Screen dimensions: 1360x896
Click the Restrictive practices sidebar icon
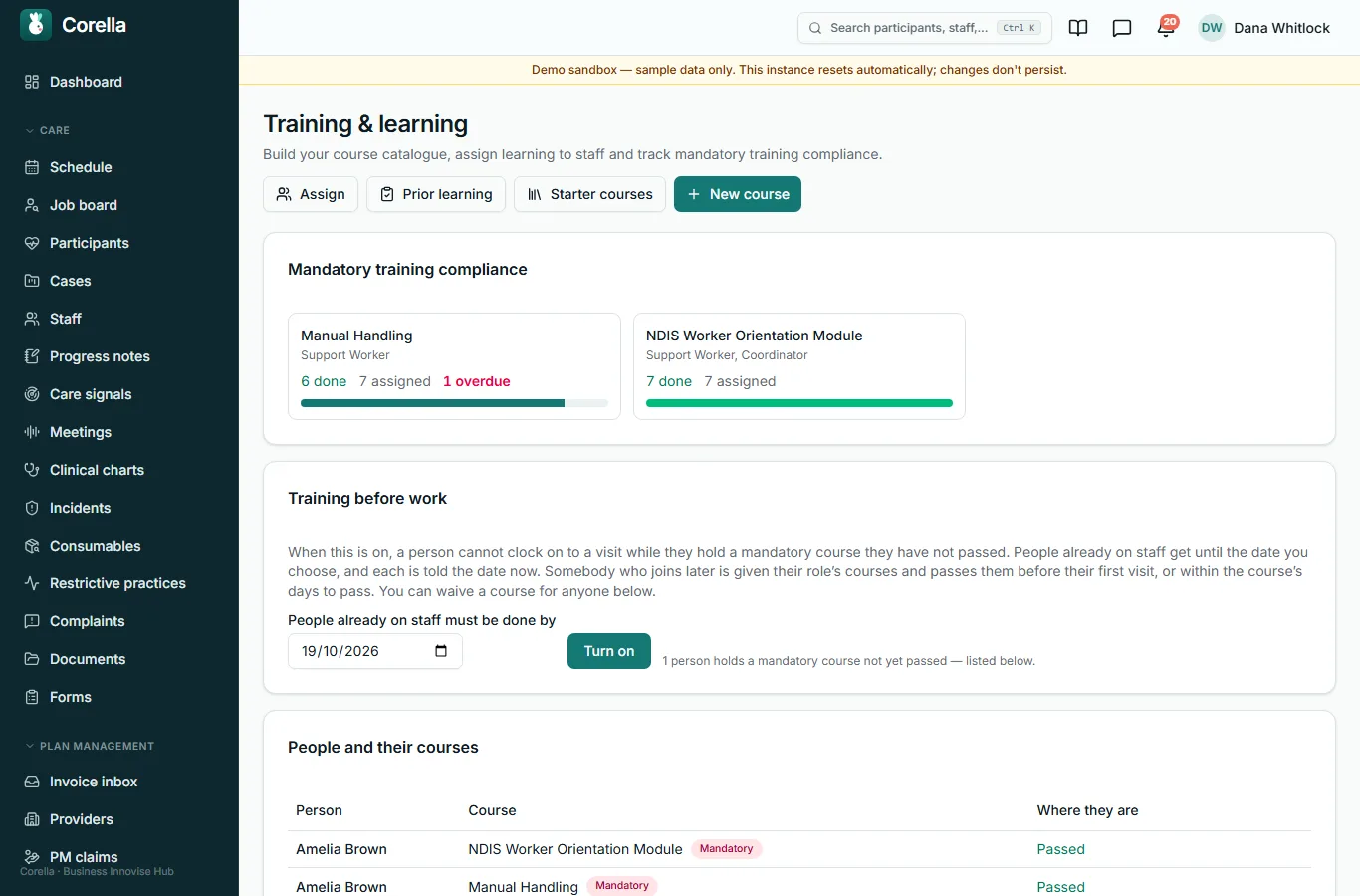(32, 583)
